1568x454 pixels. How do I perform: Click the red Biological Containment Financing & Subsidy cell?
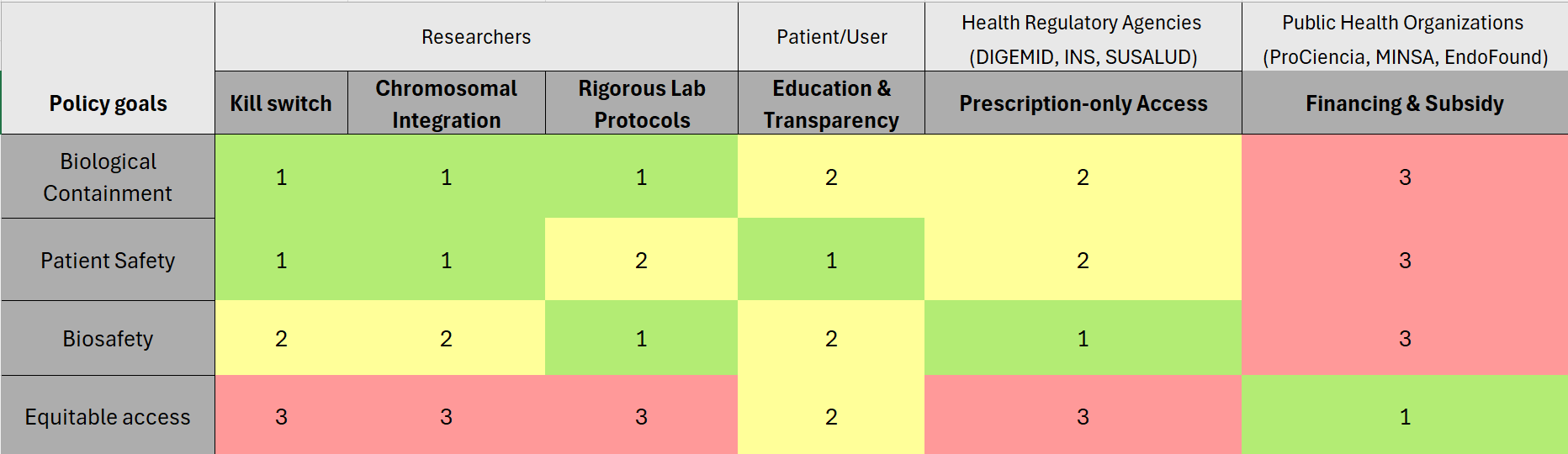pos(1404,177)
